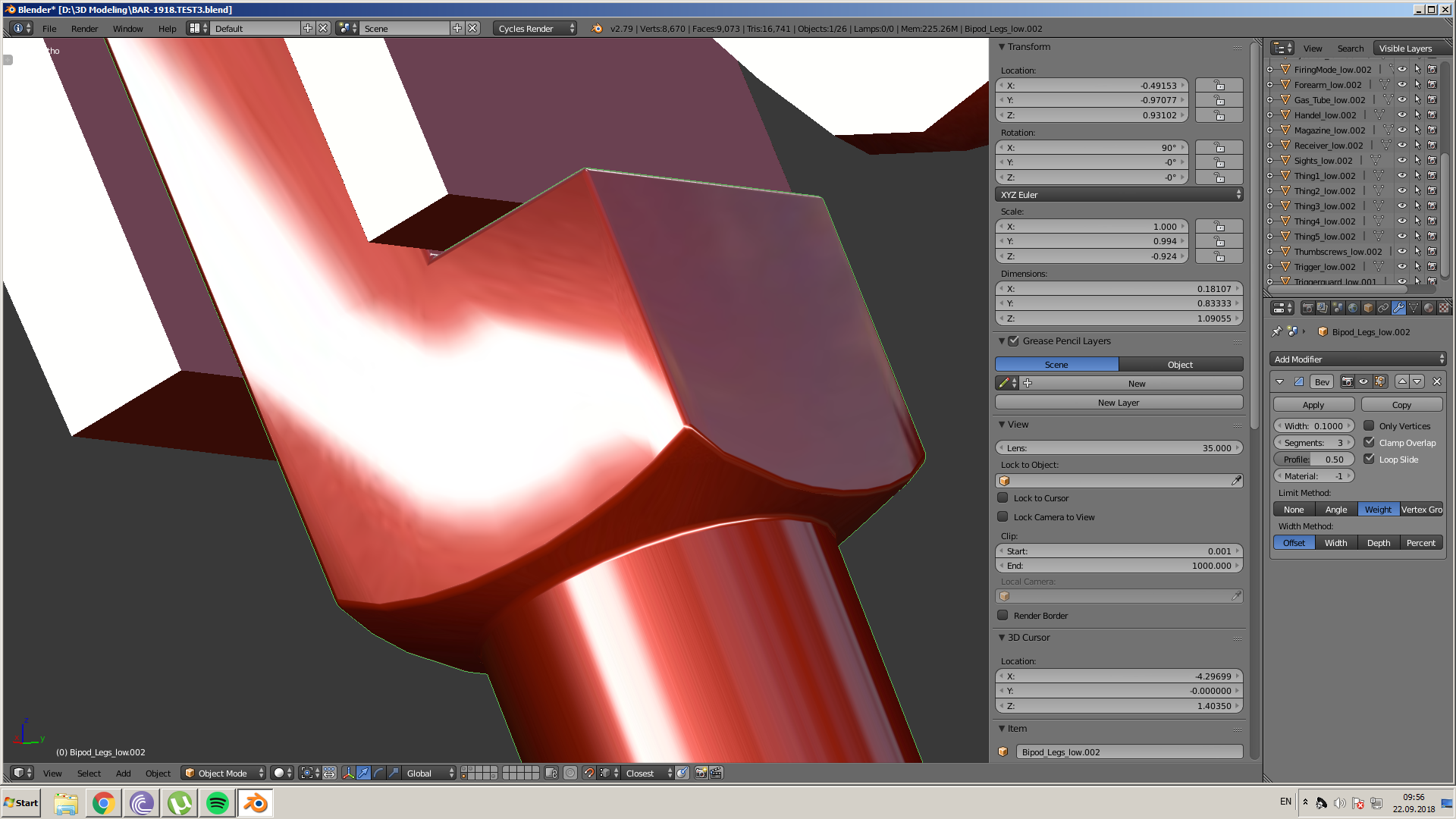Image resolution: width=1456 pixels, height=819 pixels.
Task: Remove the Bevel modifier with X
Action: click(1436, 381)
